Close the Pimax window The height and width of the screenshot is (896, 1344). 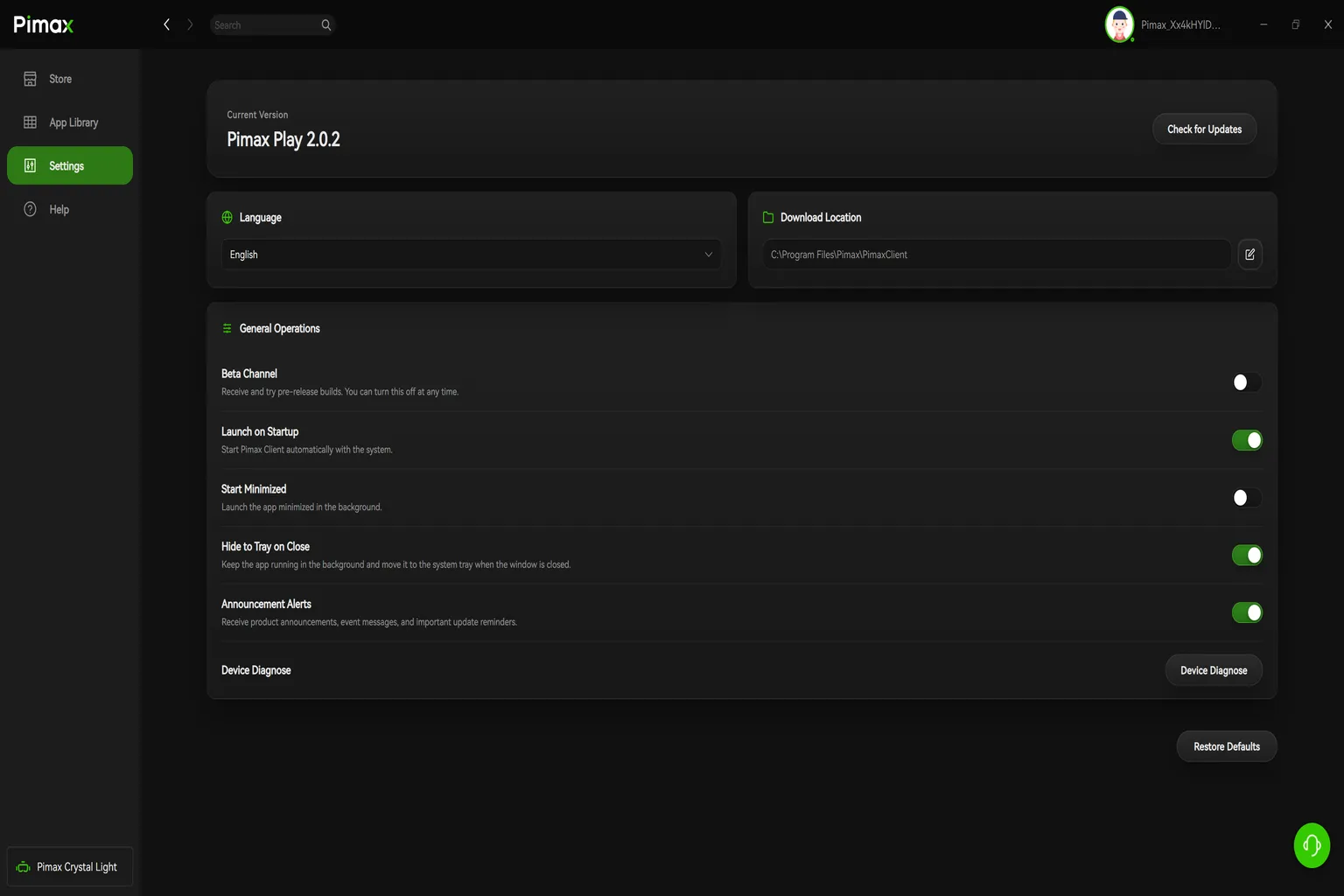[x=1328, y=24]
